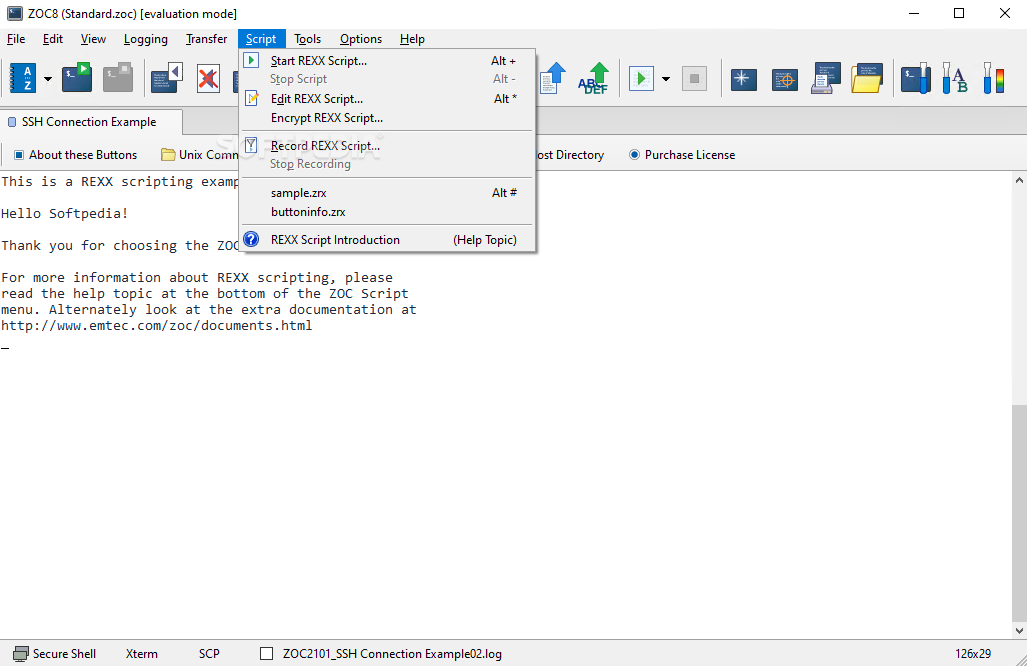The height and width of the screenshot is (666, 1027).
Task: Click the connect terminal icon with green play
Action: pyautogui.click(x=77, y=78)
